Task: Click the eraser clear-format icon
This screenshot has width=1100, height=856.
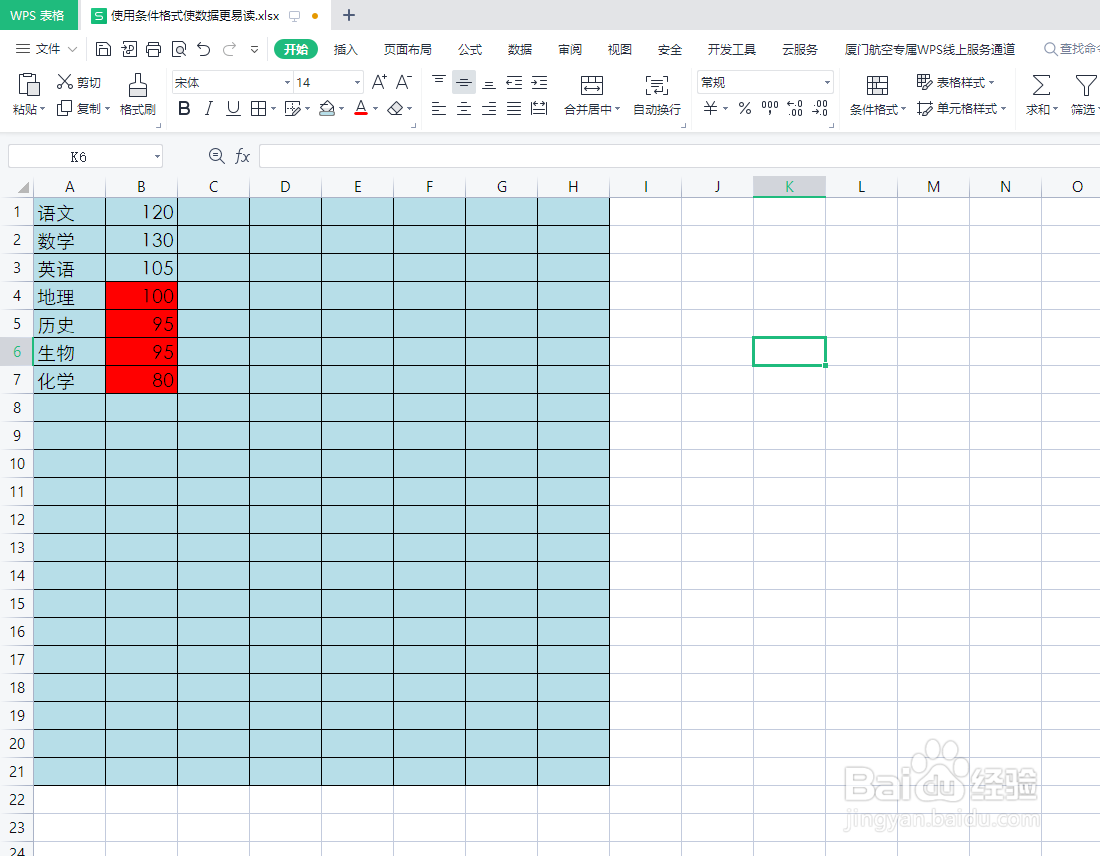Action: [x=395, y=108]
